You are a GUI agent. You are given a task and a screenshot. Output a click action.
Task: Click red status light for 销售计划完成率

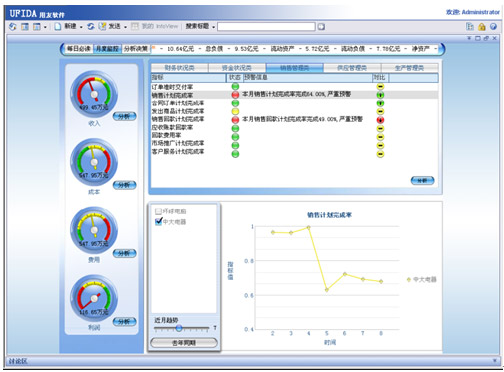235,95
